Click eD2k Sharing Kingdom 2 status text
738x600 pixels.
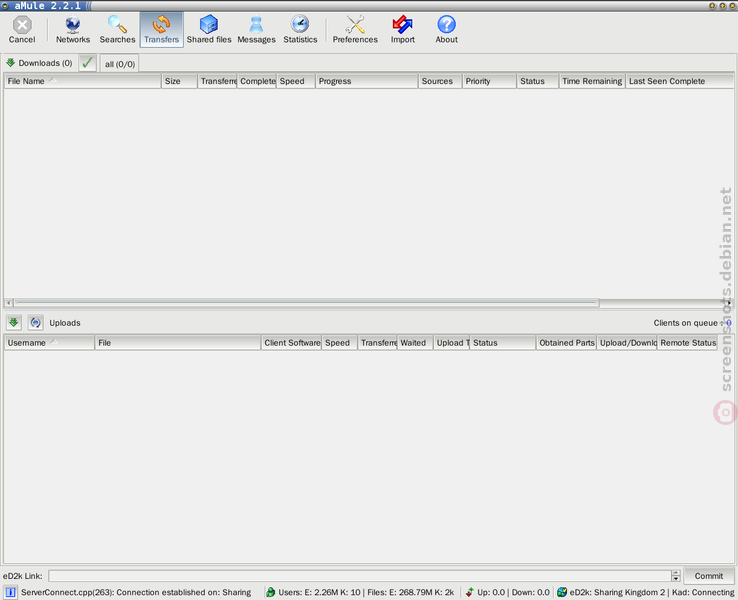coord(618,592)
